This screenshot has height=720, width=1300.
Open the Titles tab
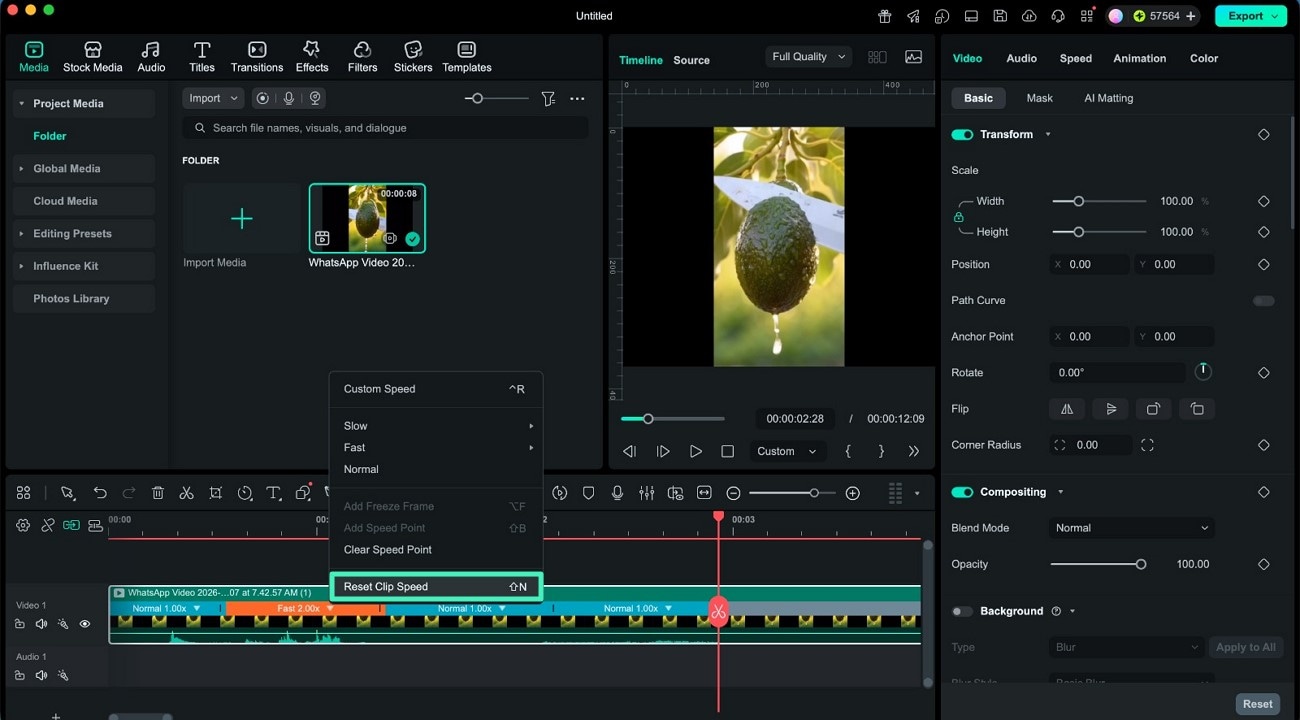(x=202, y=57)
